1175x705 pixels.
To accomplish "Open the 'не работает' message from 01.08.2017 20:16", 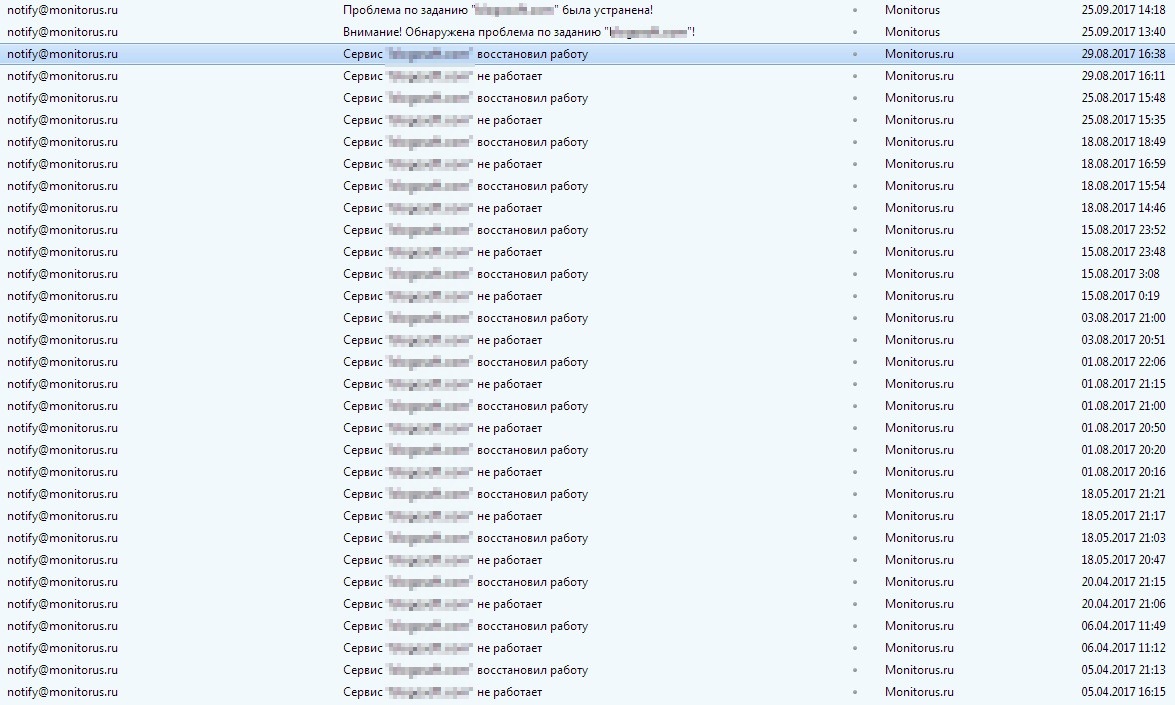I will (x=442, y=472).
